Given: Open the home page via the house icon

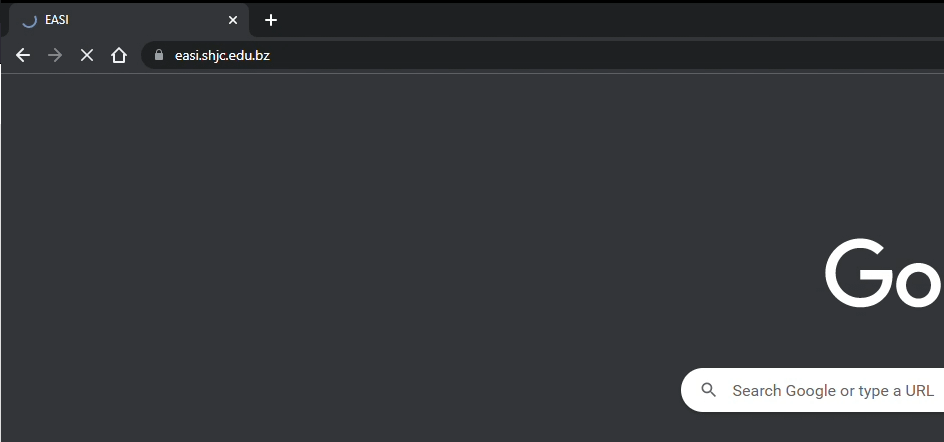Looking at the screenshot, I should pyautogui.click(x=119, y=55).
